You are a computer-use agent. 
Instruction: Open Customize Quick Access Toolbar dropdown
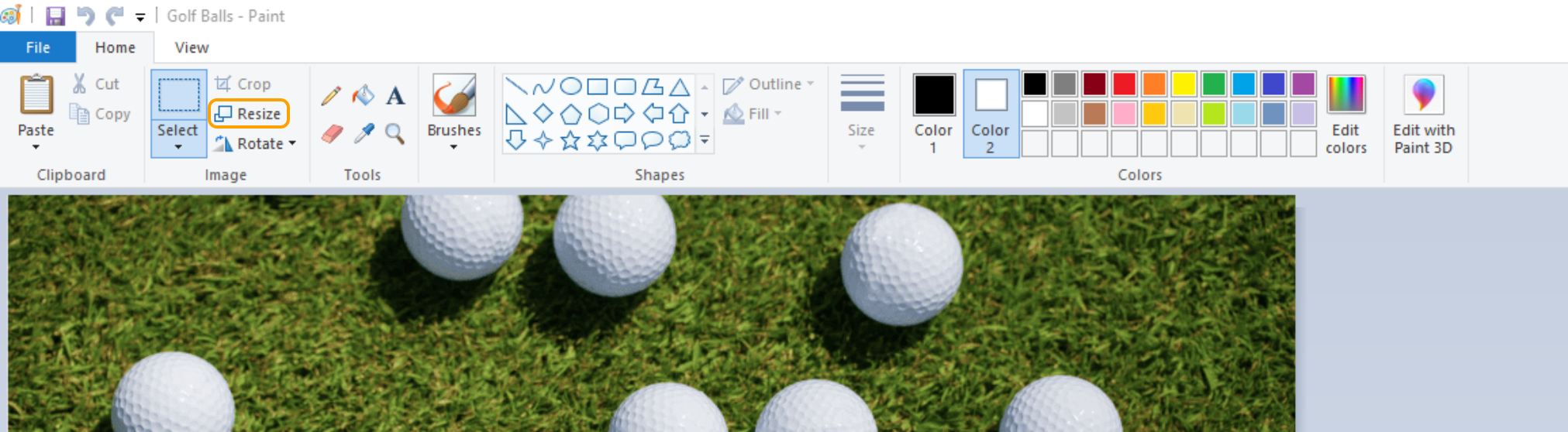(x=140, y=16)
